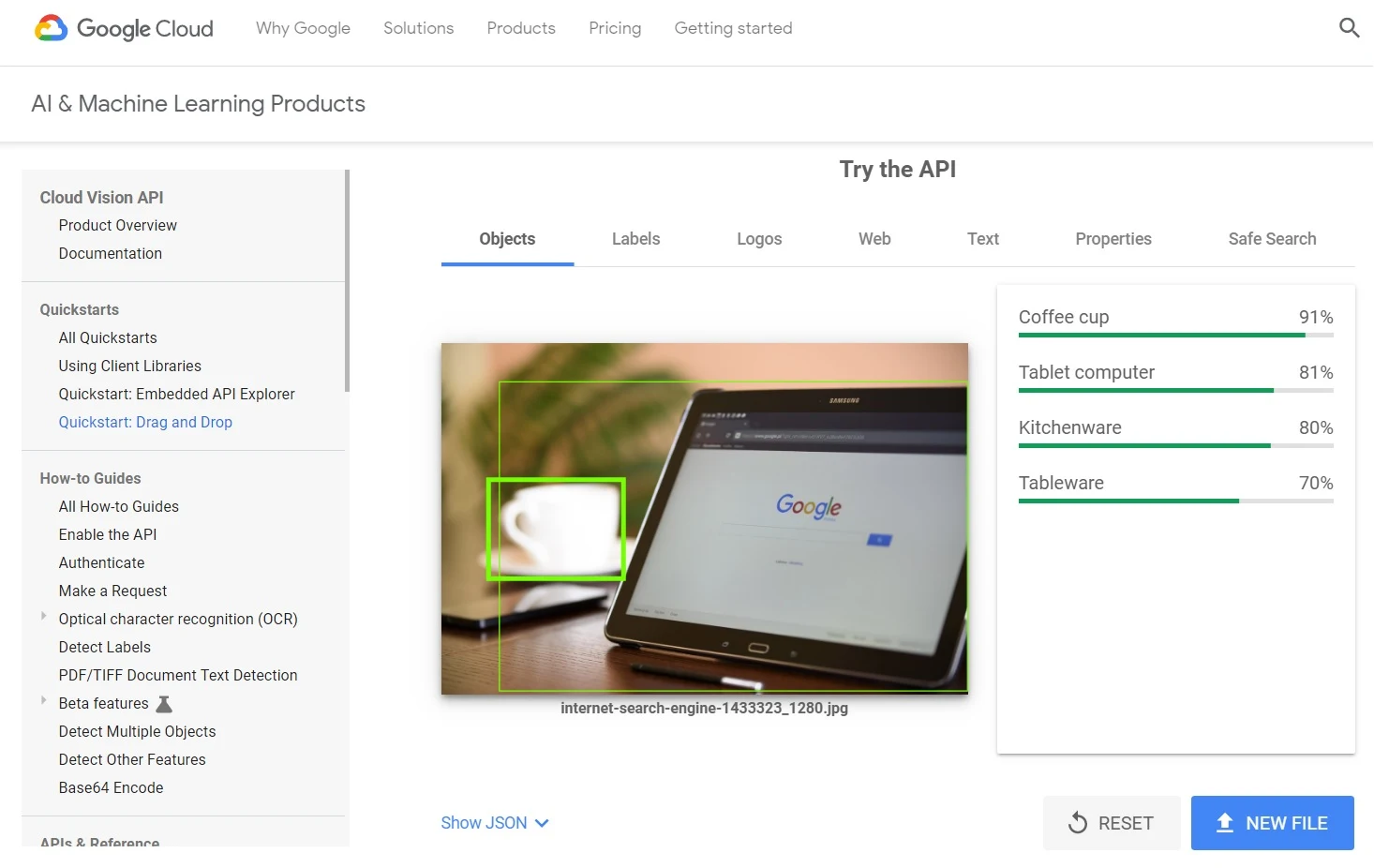The width and height of the screenshot is (1374, 868).
Task: Open All How-to Guides link
Action: (x=118, y=506)
